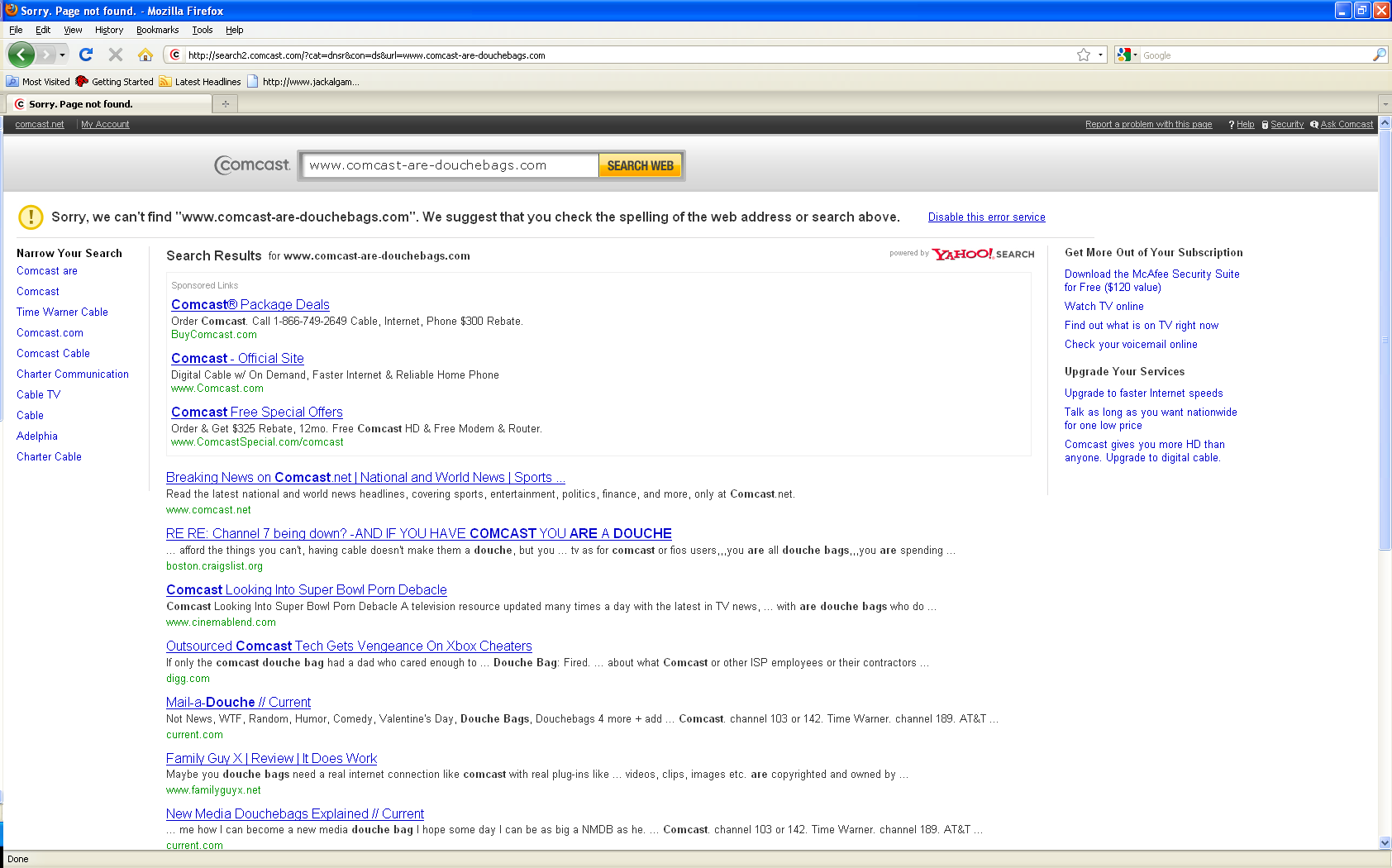Open the comcast.net header link

pyautogui.click(x=40, y=124)
